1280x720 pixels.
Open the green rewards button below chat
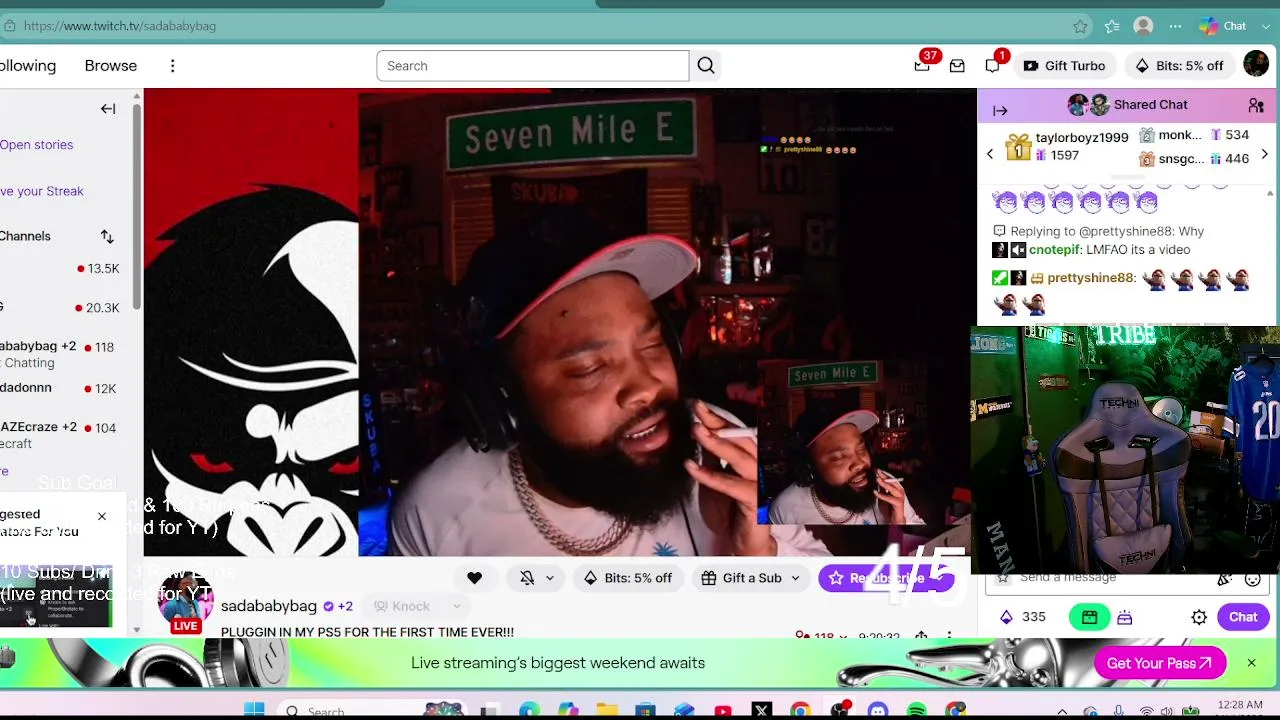coord(1089,617)
